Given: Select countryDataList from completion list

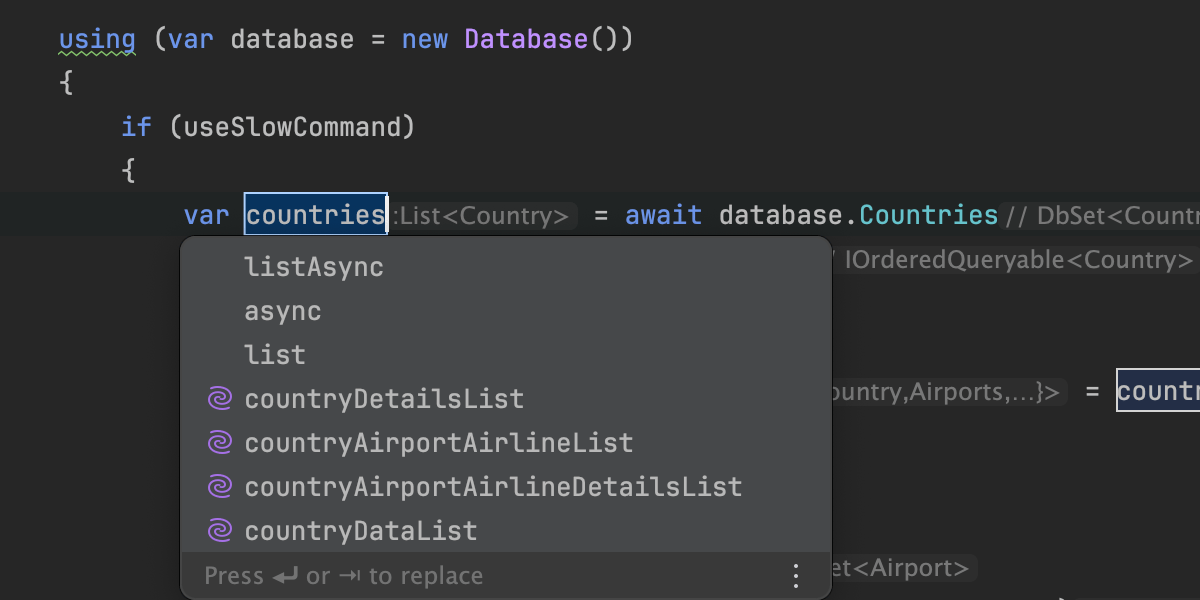Looking at the screenshot, I should tap(361, 531).
